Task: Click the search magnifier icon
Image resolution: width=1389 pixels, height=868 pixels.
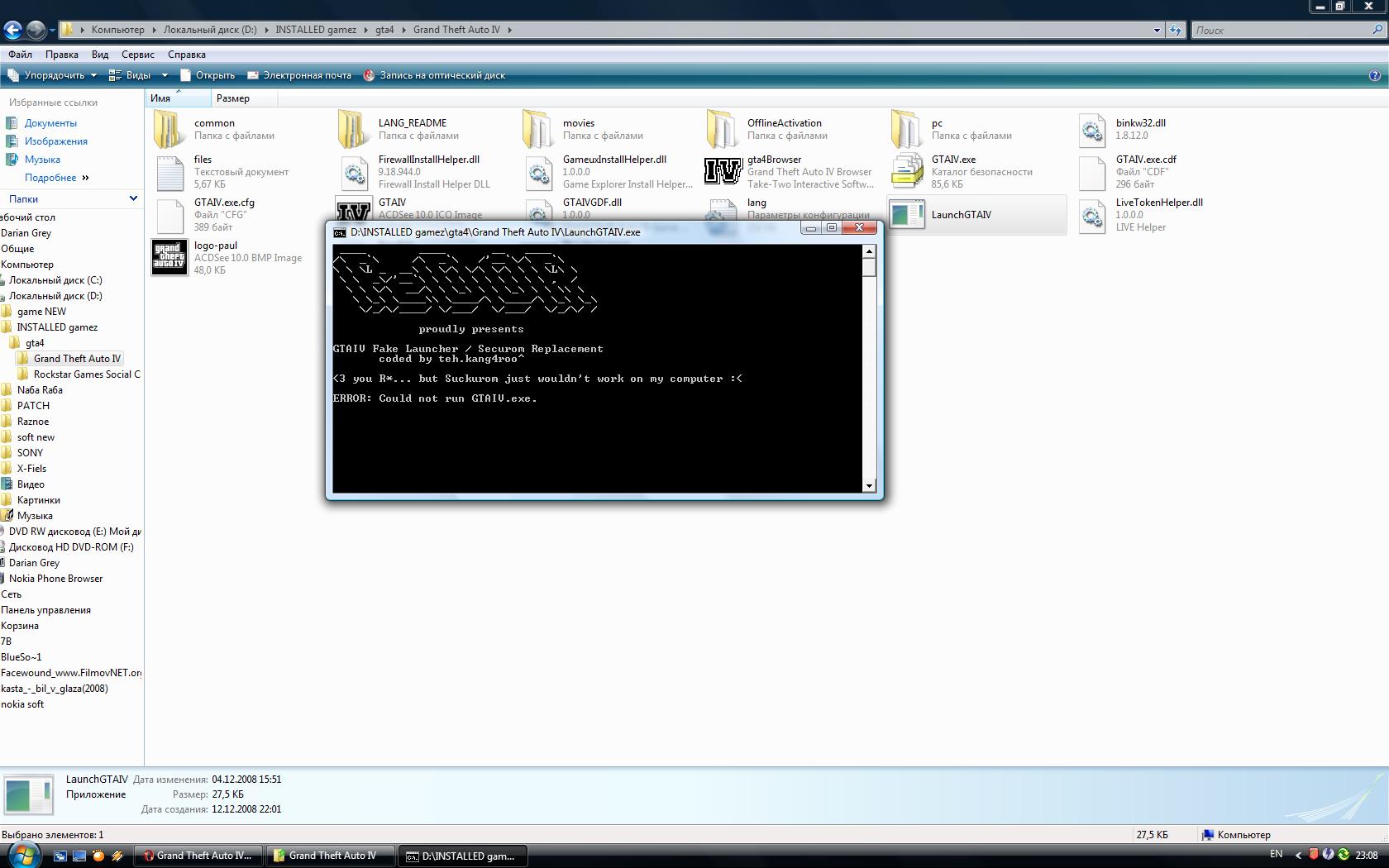Action: pyautogui.click(x=1377, y=30)
